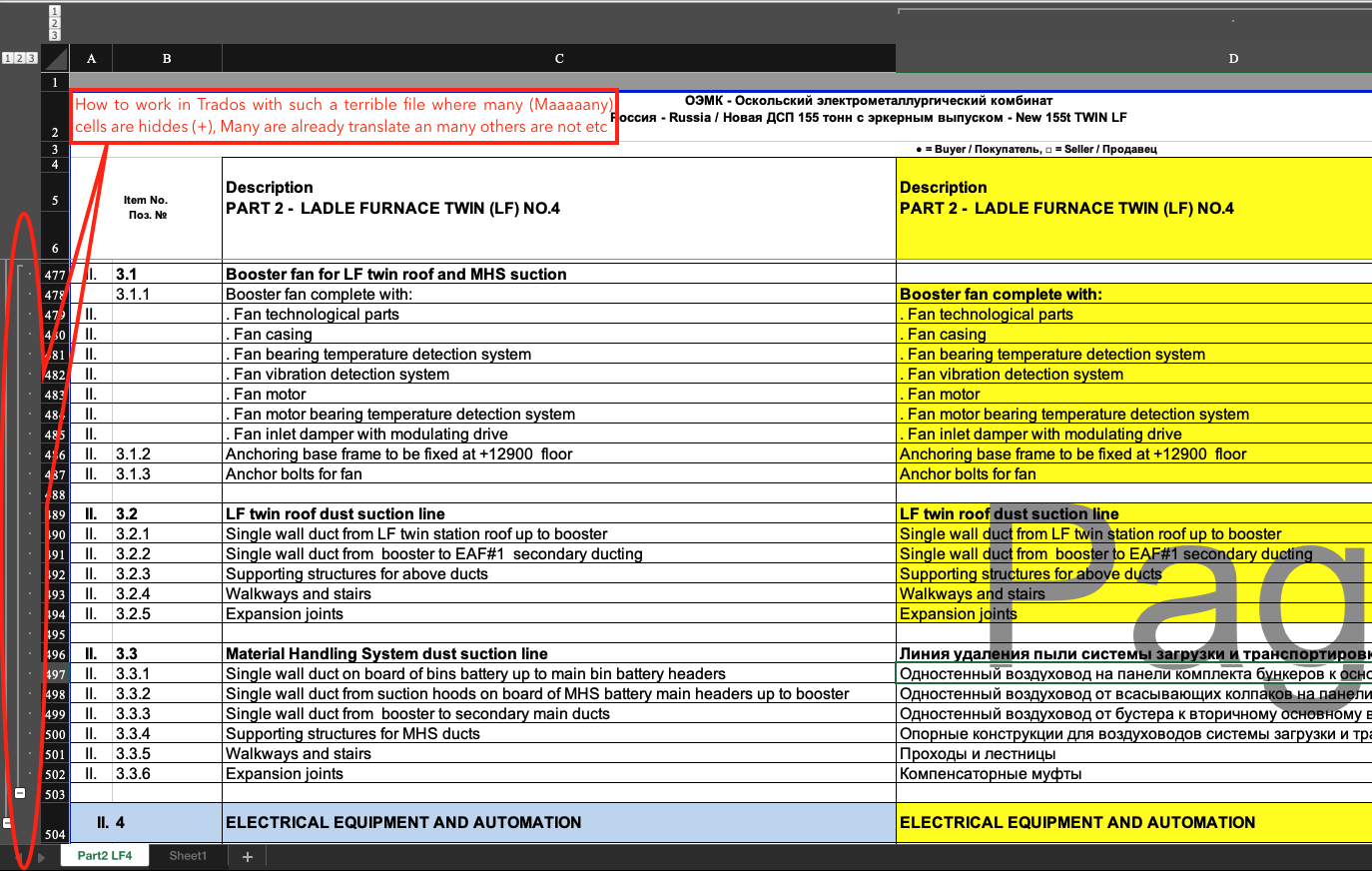1372x871 pixels.
Task: Click the ОЭМК Оскольский комбинат title text
Action: tap(869, 100)
